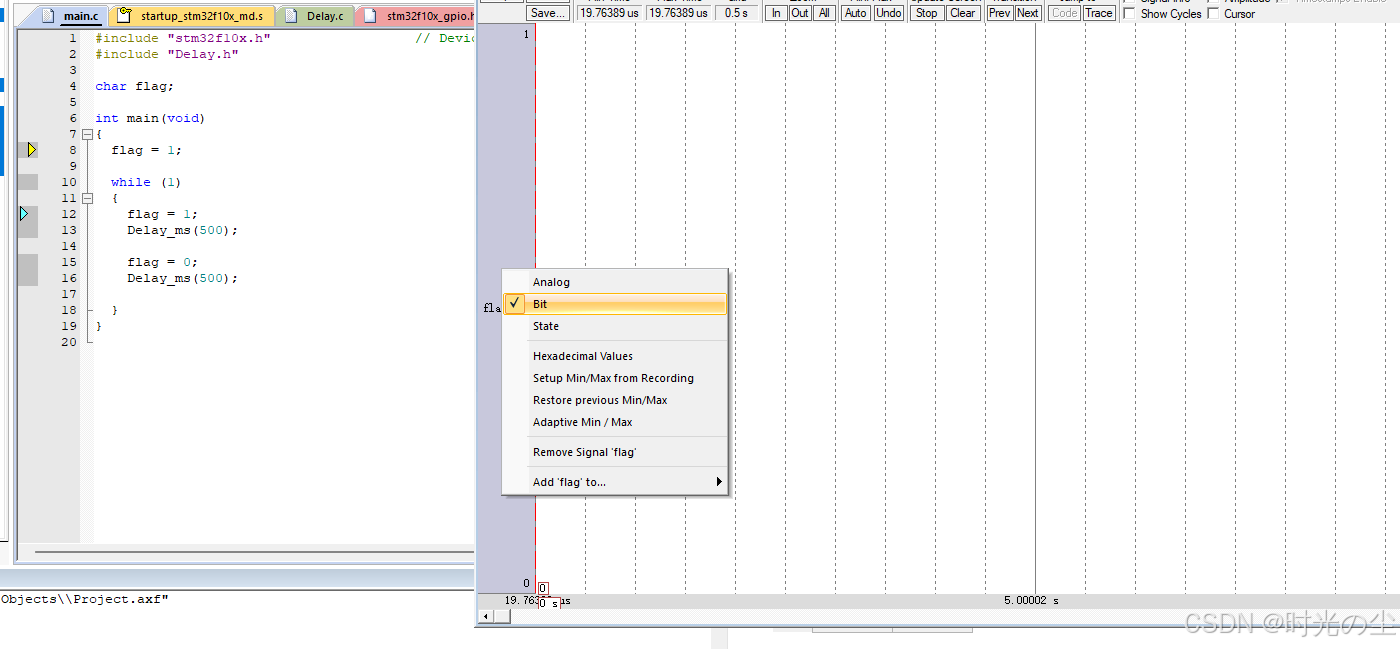Image resolution: width=1400 pixels, height=649 pixels.
Task: Click the Delay.c tab file icon
Action: 292,16
